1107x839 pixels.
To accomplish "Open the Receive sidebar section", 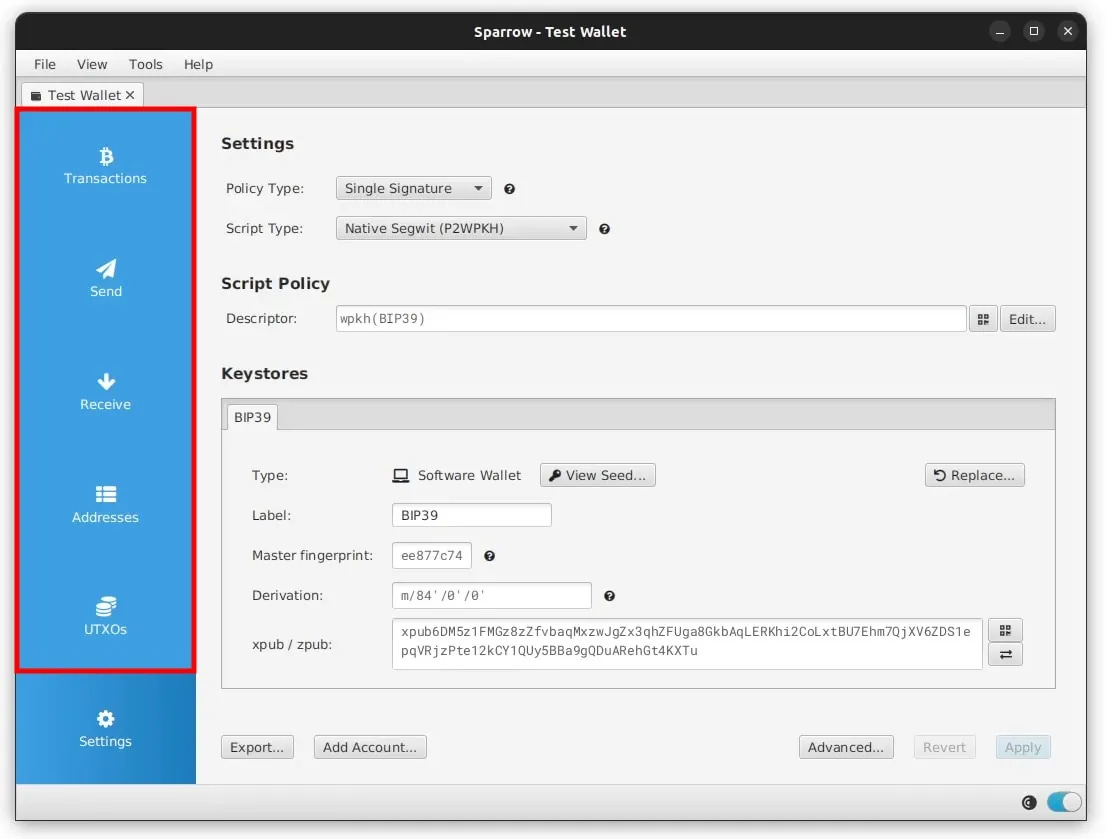I will click(x=105, y=391).
